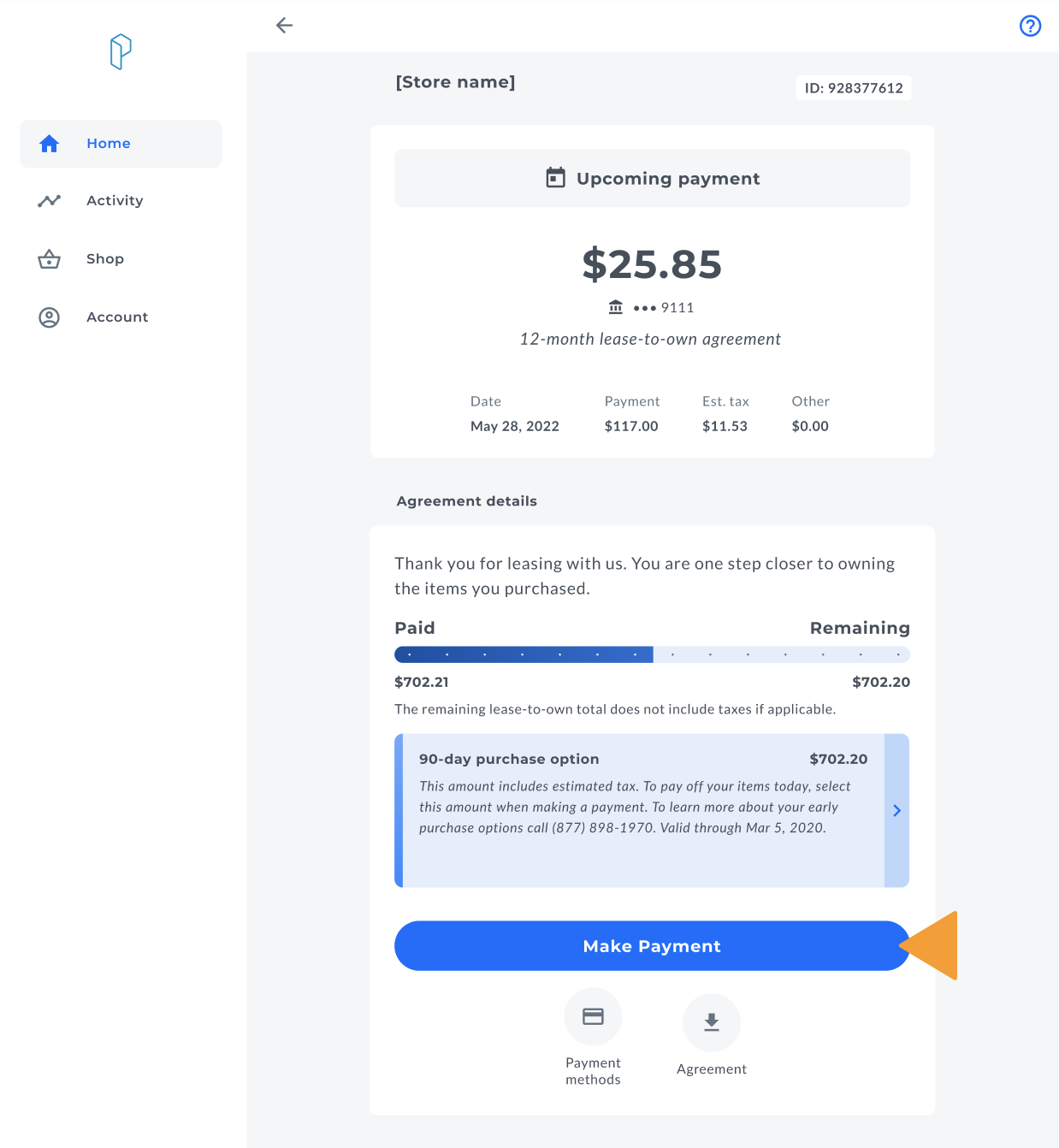1059x1148 pixels.
Task: Open help via question mark icon
Action: pyautogui.click(x=1030, y=27)
